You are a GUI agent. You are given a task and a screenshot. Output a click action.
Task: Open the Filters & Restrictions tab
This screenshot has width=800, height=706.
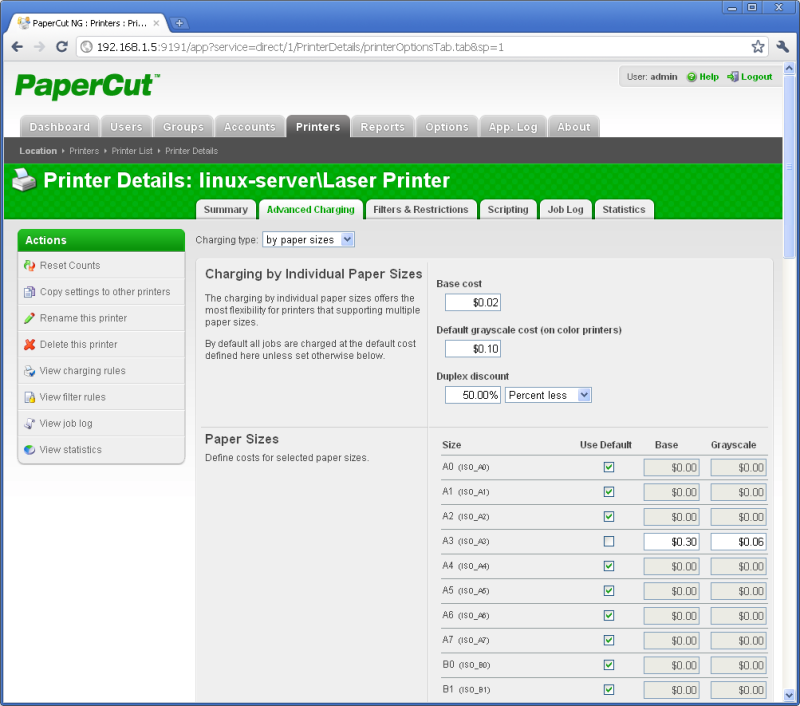point(420,210)
